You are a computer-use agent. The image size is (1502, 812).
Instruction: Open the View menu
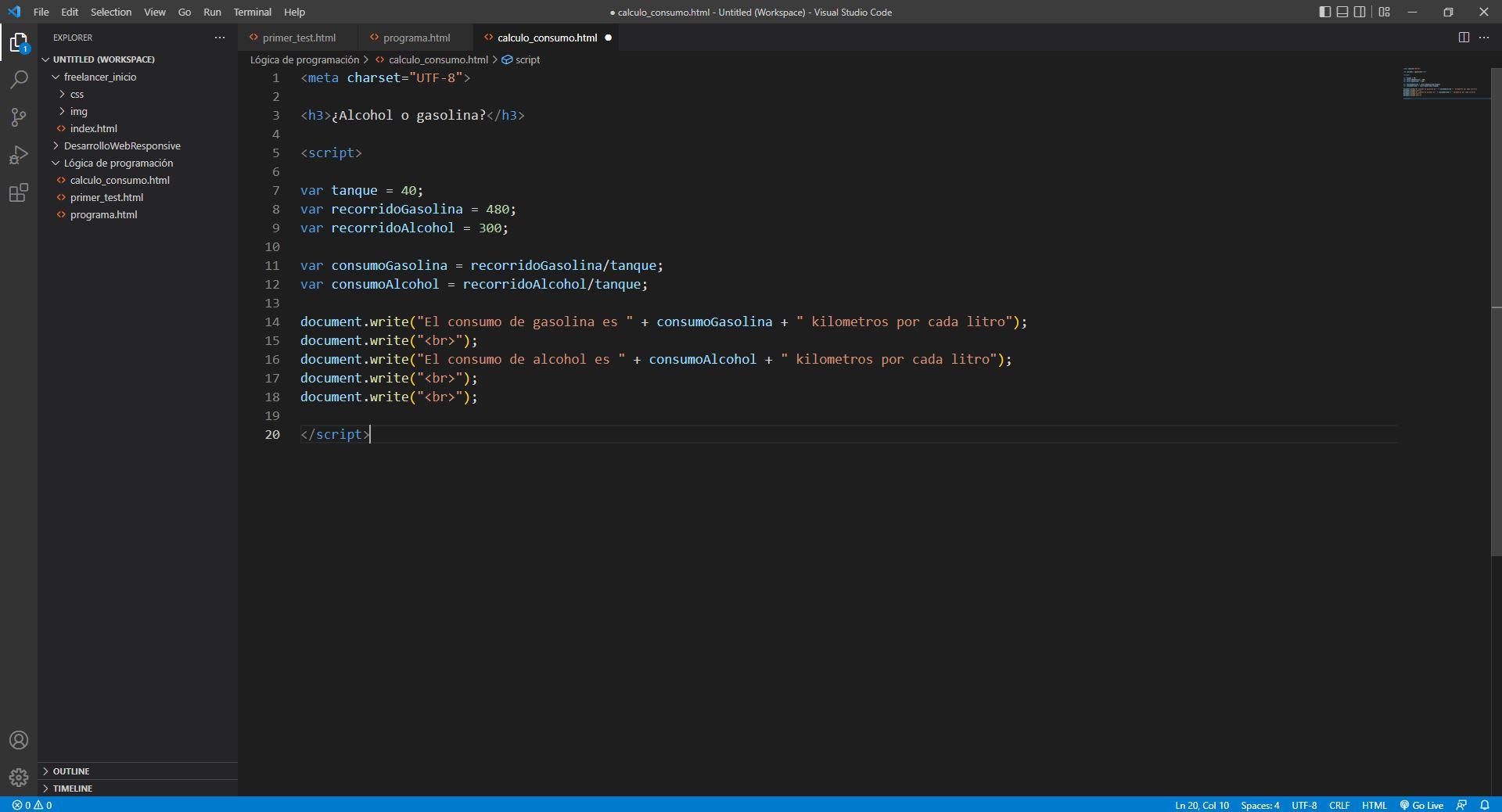[155, 12]
